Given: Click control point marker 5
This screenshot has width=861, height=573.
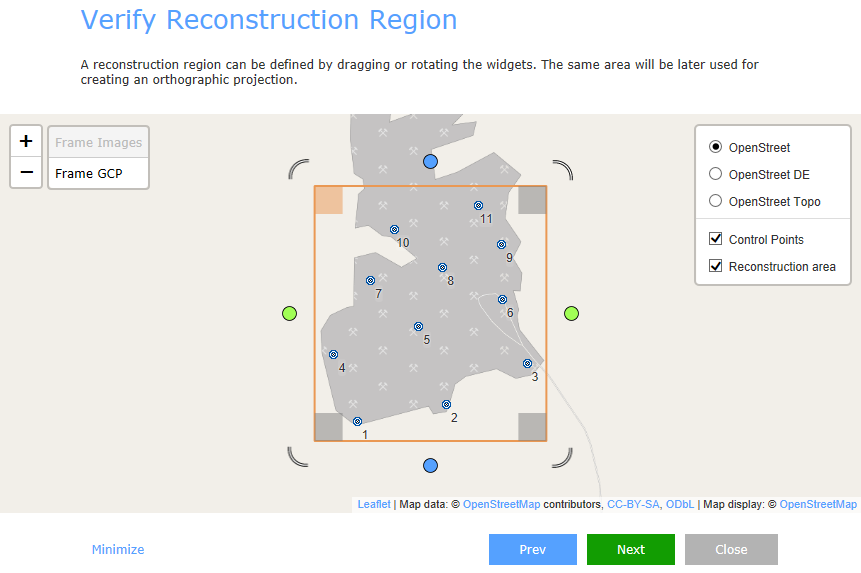Looking at the screenshot, I should (418, 326).
